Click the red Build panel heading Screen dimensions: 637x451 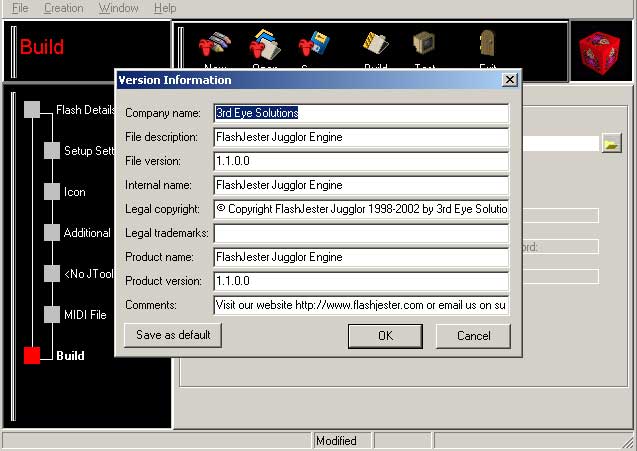tap(41, 47)
